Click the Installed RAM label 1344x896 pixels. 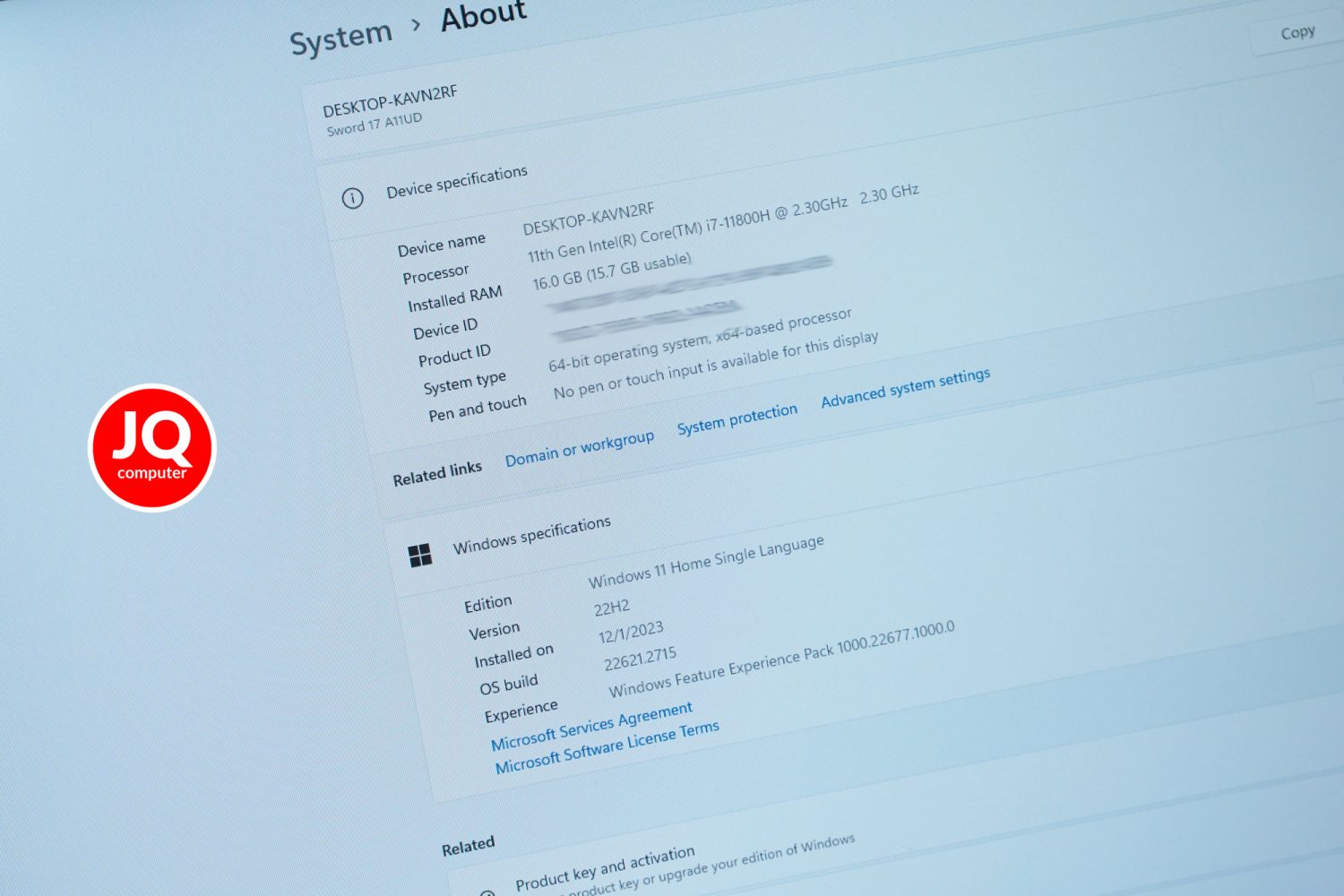tap(454, 299)
